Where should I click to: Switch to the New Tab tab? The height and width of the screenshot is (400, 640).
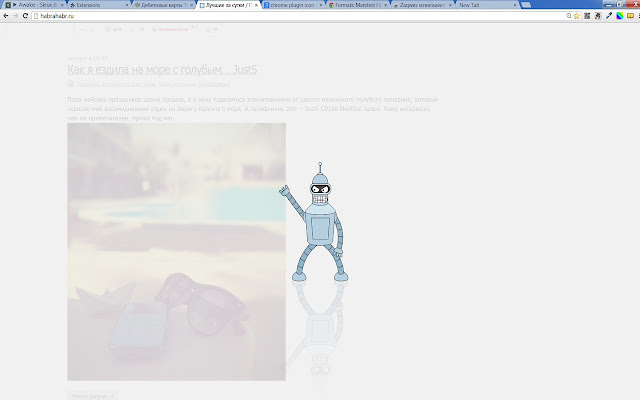487,5
